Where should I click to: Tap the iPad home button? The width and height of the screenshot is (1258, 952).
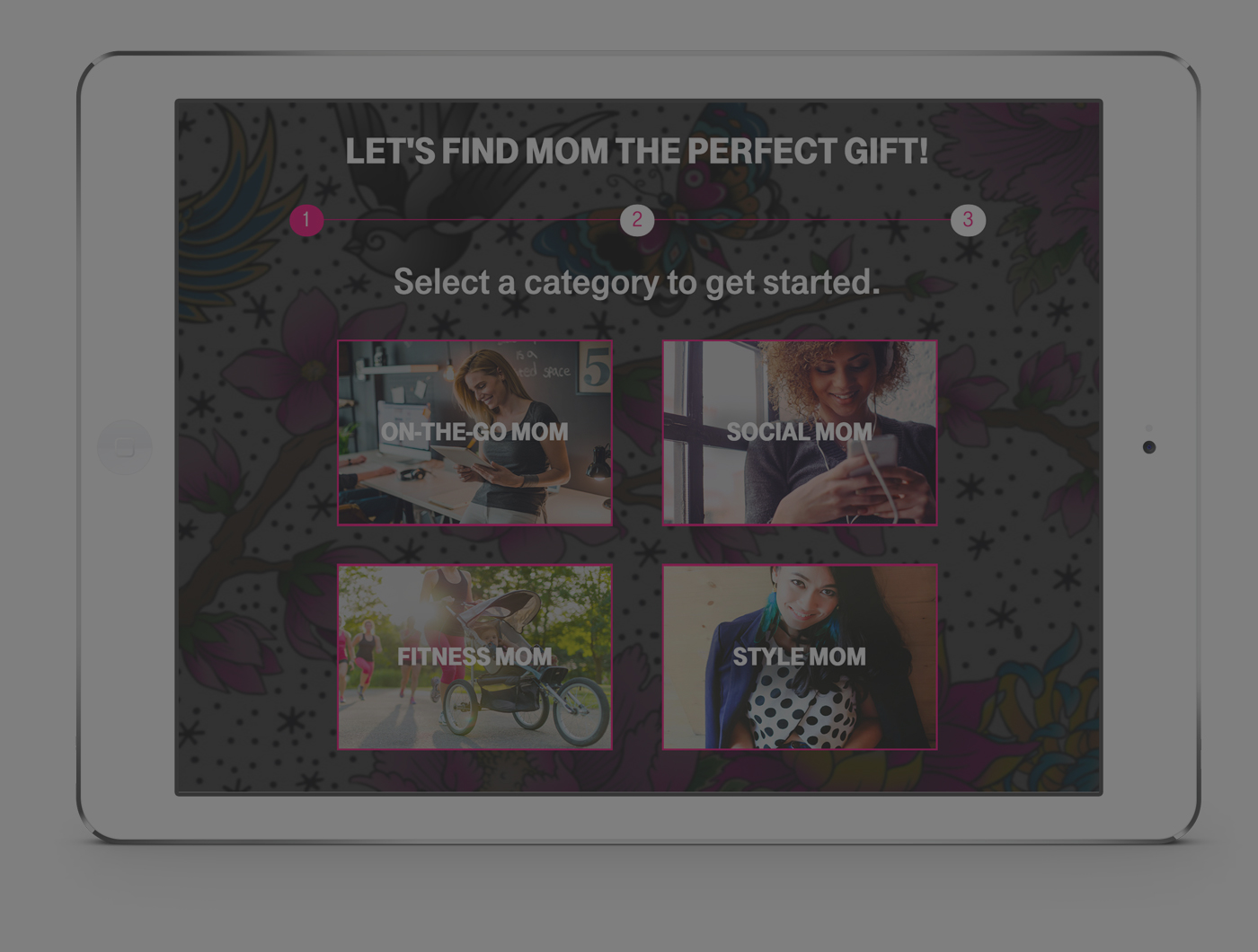[x=125, y=447]
